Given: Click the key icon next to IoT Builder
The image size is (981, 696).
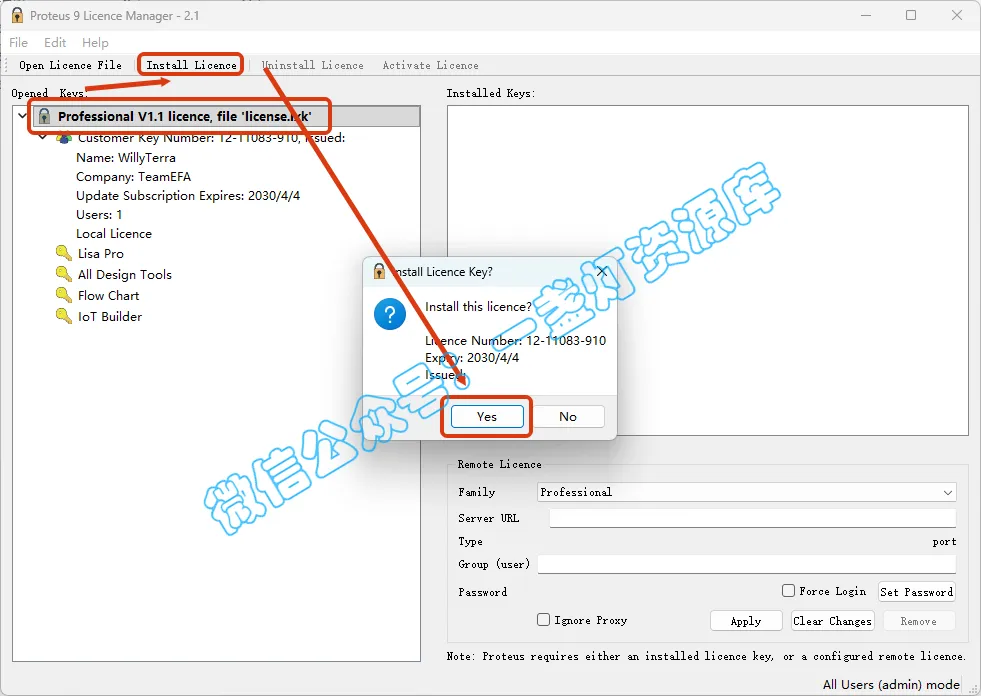Looking at the screenshot, I should (x=63, y=316).
